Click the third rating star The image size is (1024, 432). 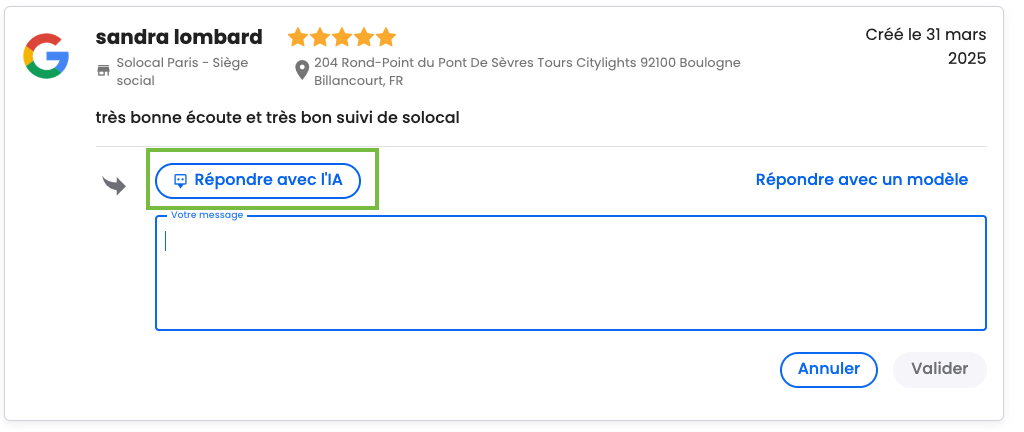342,37
